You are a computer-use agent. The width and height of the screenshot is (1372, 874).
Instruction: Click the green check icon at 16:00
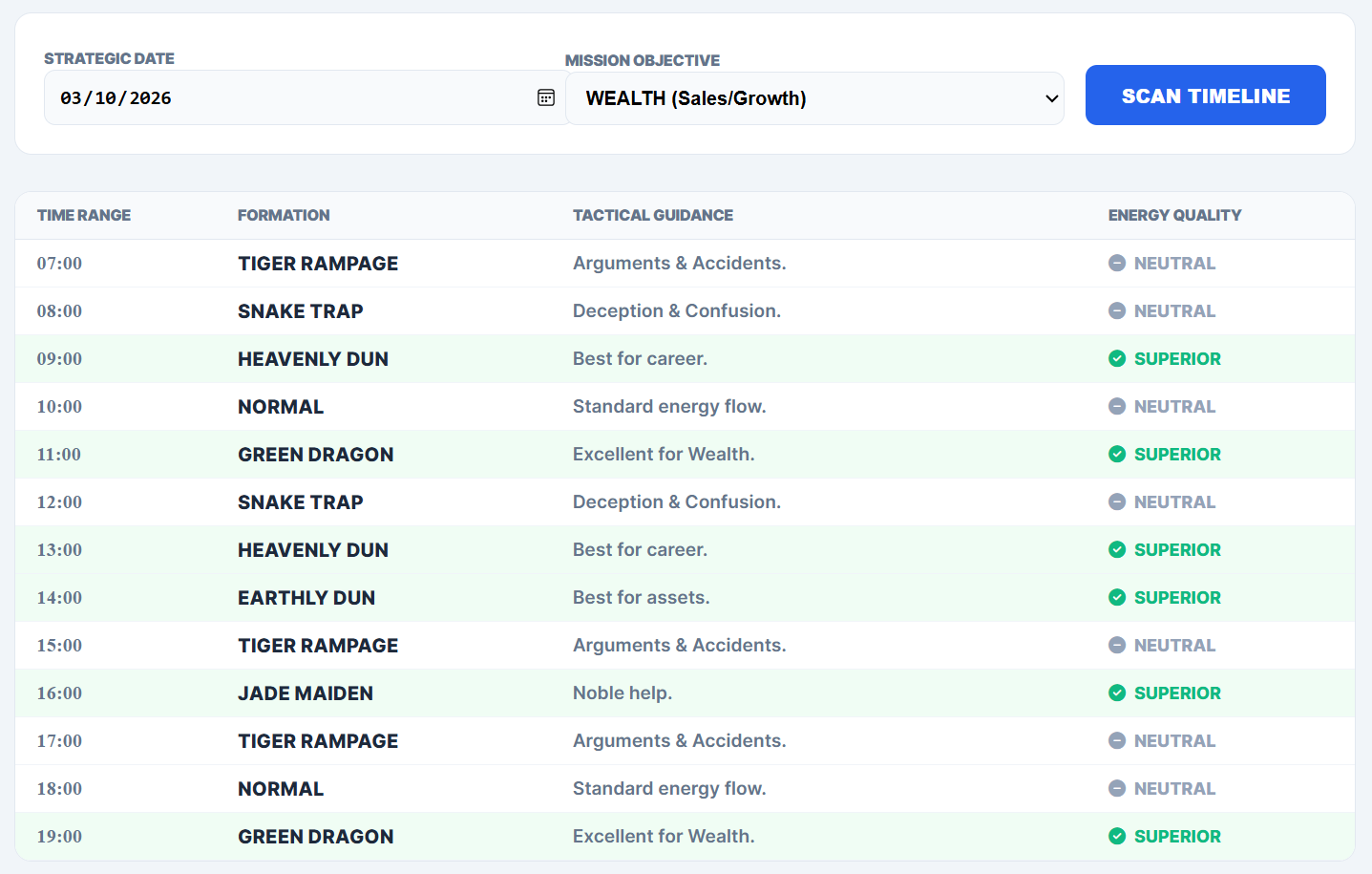[1116, 693]
